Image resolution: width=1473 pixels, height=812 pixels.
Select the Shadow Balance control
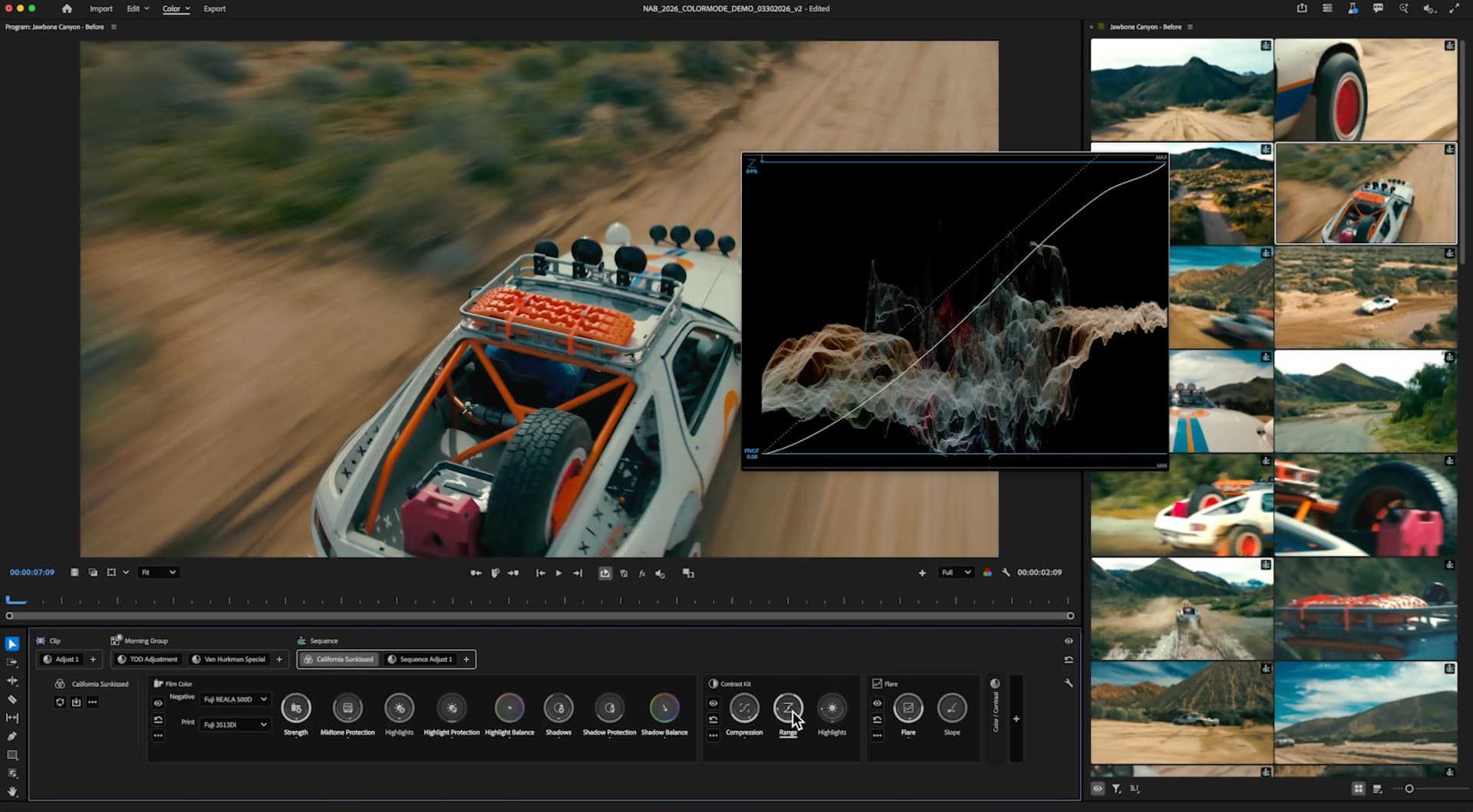(664, 708)
